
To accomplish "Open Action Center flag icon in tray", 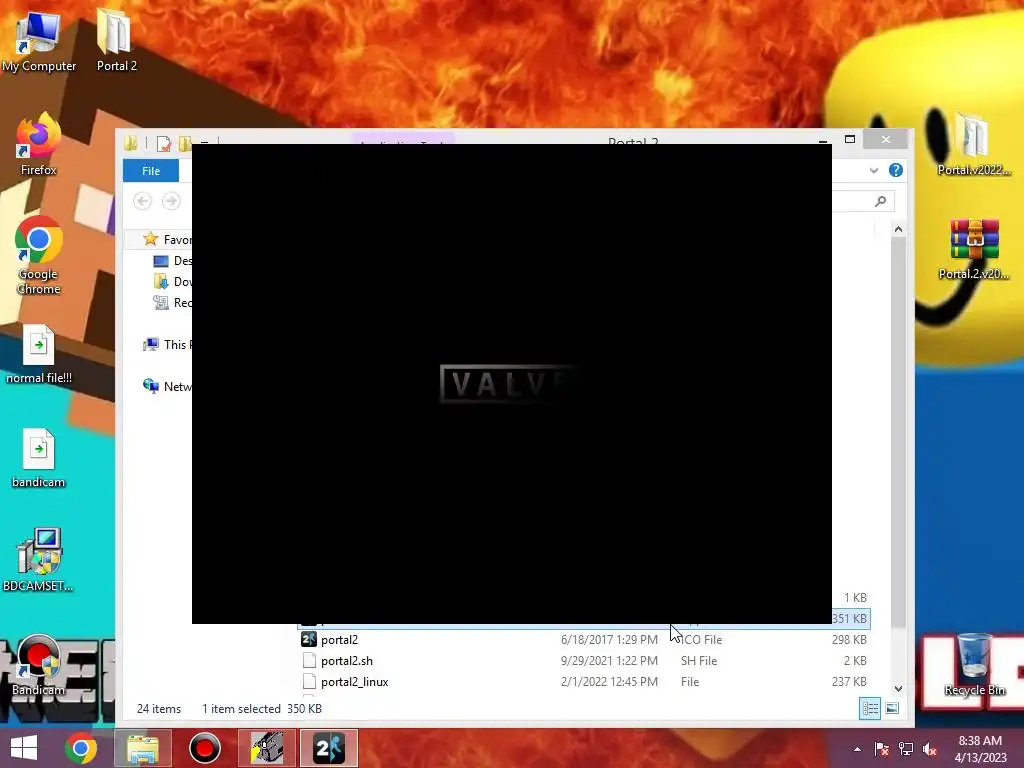I will [881, 749].
